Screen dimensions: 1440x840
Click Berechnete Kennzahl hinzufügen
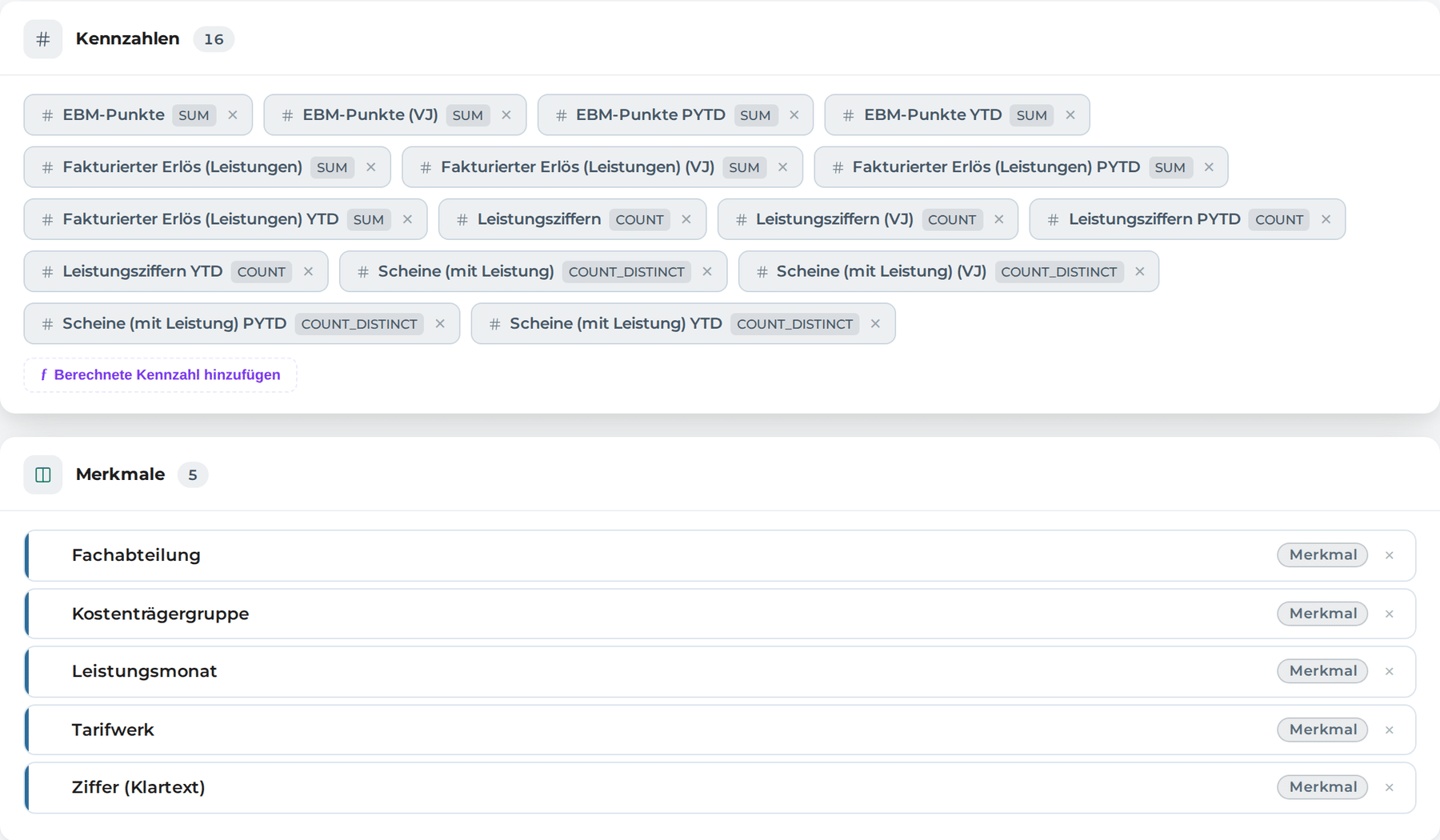(x=160, y=375)
